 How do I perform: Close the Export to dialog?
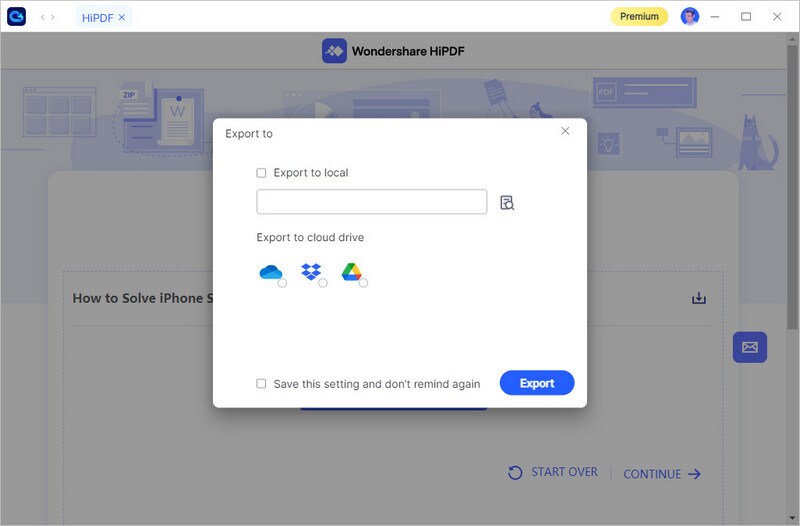pyautogui.click(x=565, y=131)
